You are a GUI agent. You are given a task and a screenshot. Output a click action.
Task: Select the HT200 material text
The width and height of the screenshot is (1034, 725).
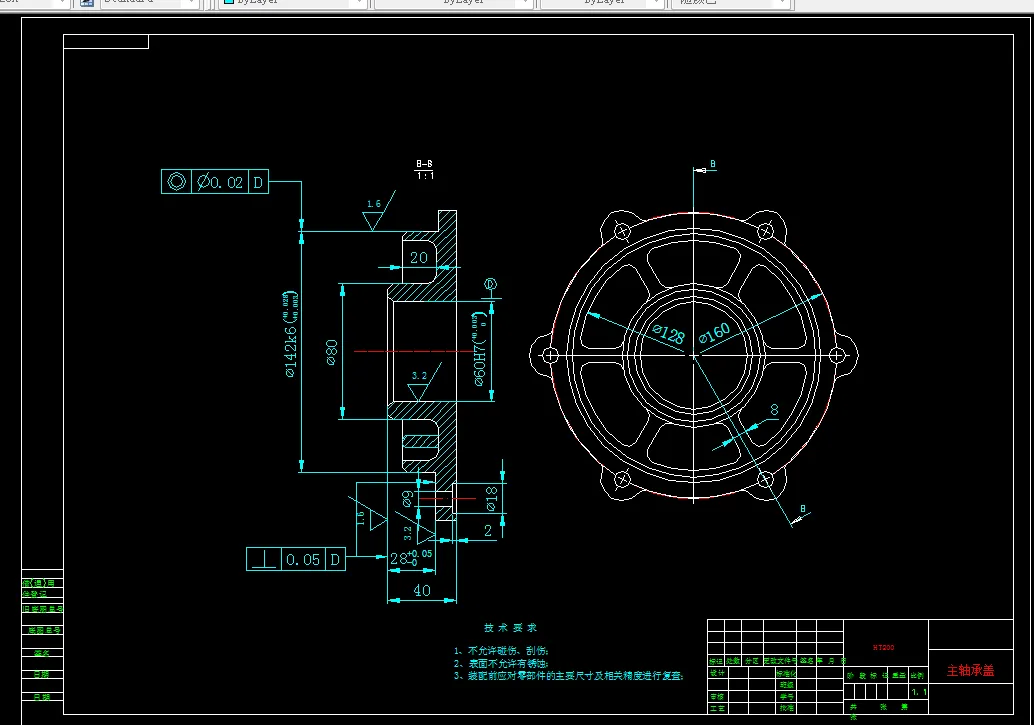point(884,648)
